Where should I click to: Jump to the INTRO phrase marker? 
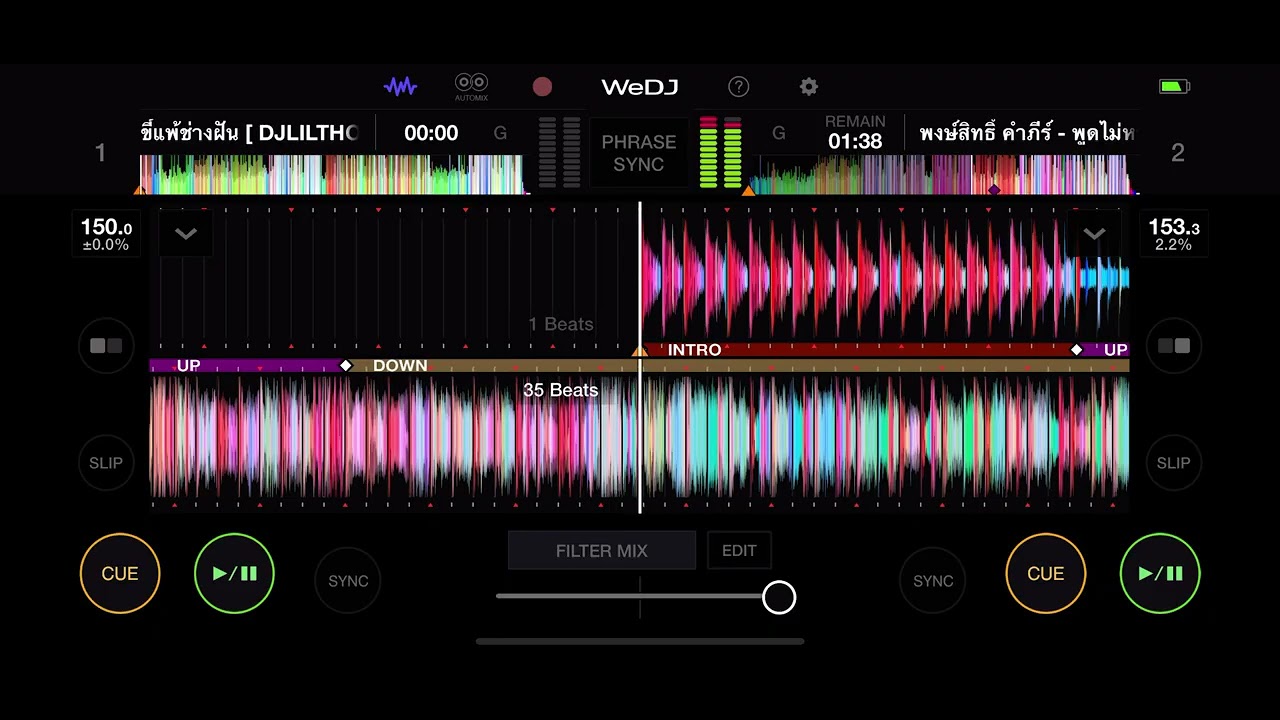tap(694, 350)
